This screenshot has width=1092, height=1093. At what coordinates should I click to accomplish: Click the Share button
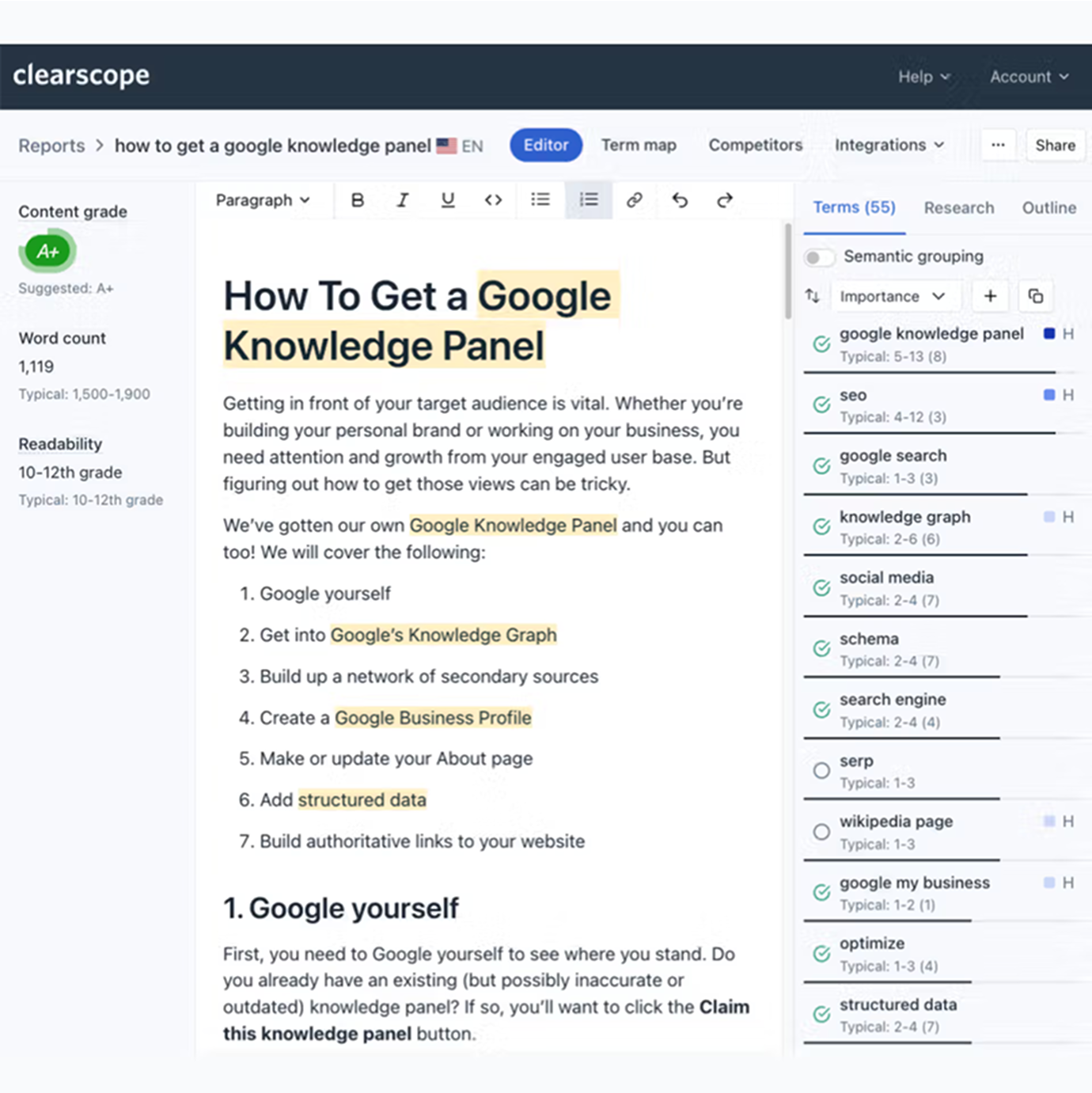pos(1055,145)
